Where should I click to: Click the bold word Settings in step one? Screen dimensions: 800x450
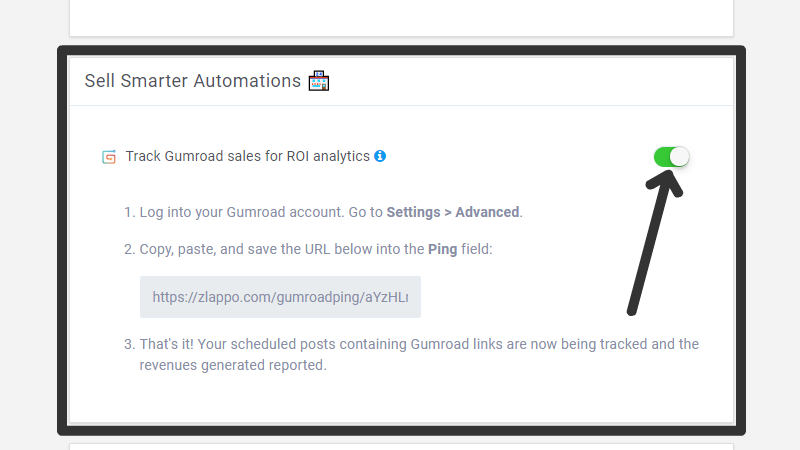(413, 212)
